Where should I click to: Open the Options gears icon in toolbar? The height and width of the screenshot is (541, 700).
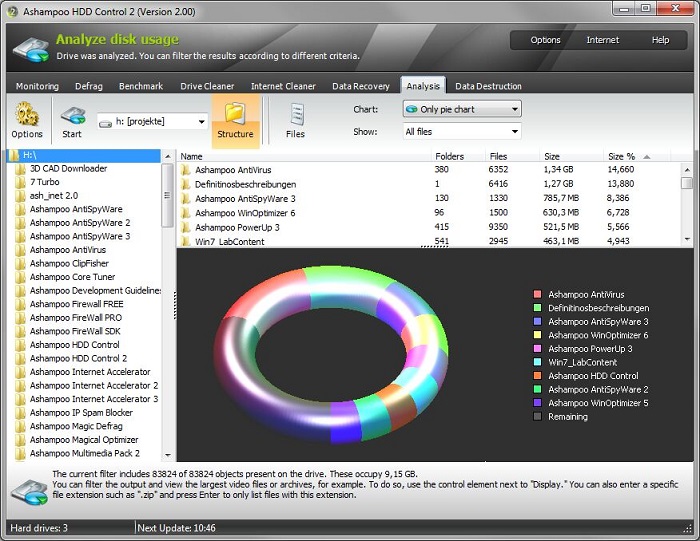(x=27, y=114)
